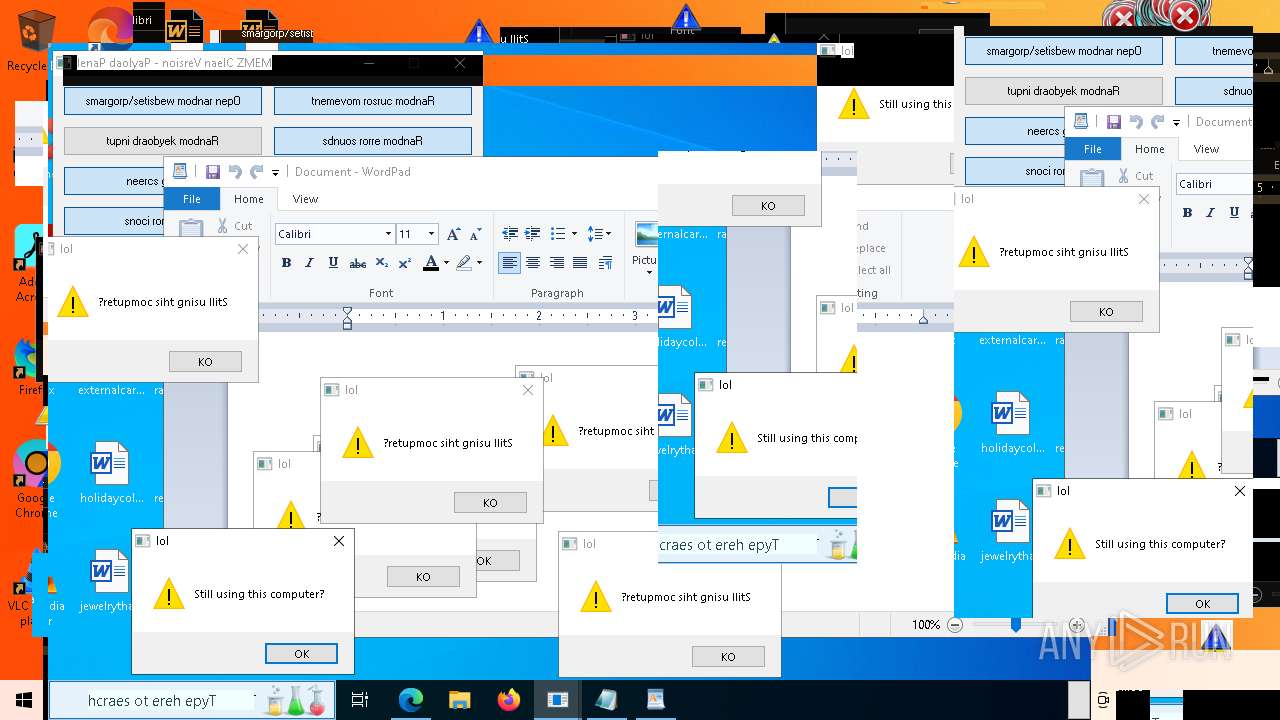1280x720 pixels.
Task: Adjust the WordPad zoom slider handle
Action: tap(1016, 625)
